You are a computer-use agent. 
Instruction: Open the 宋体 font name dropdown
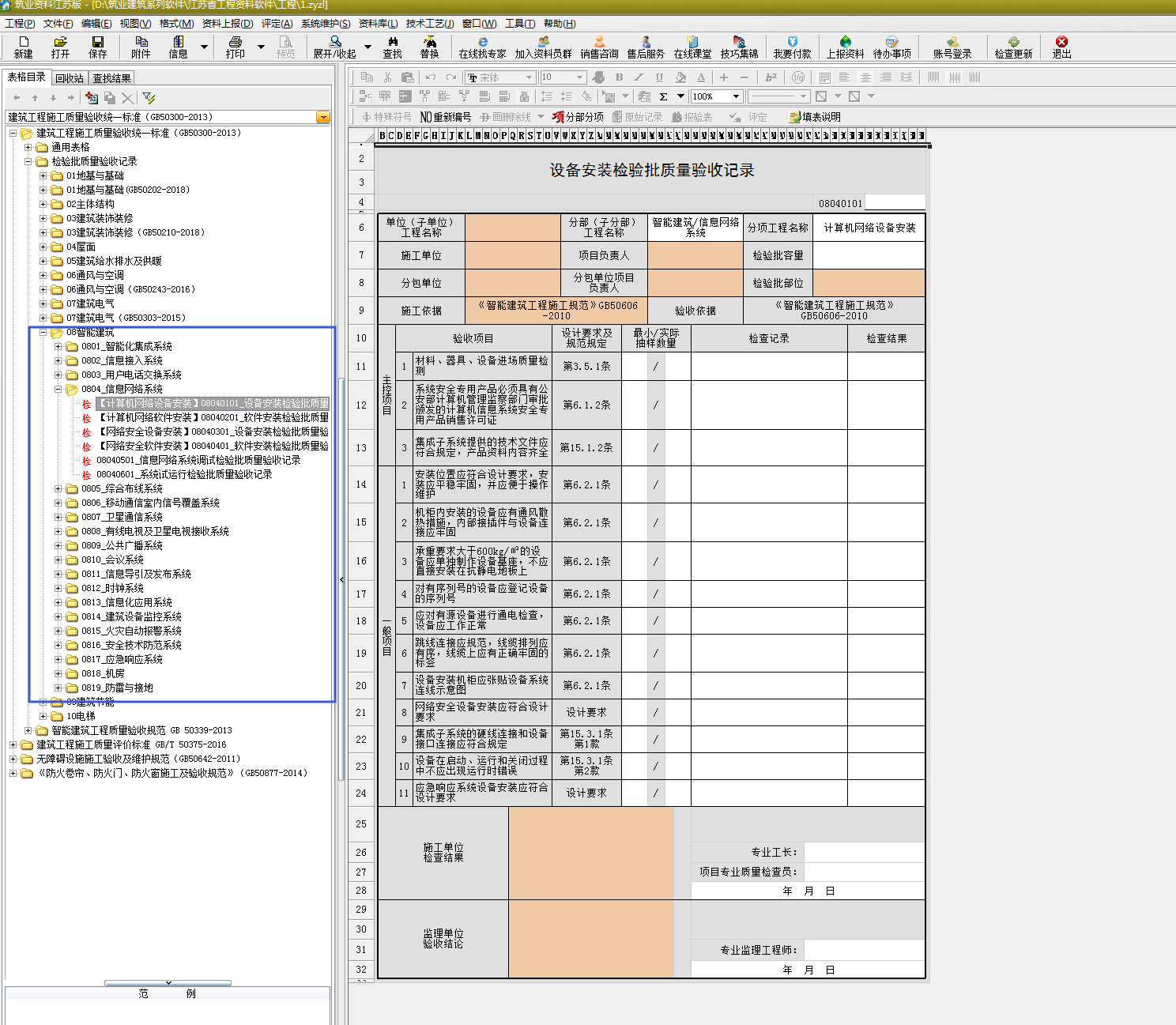530,77
